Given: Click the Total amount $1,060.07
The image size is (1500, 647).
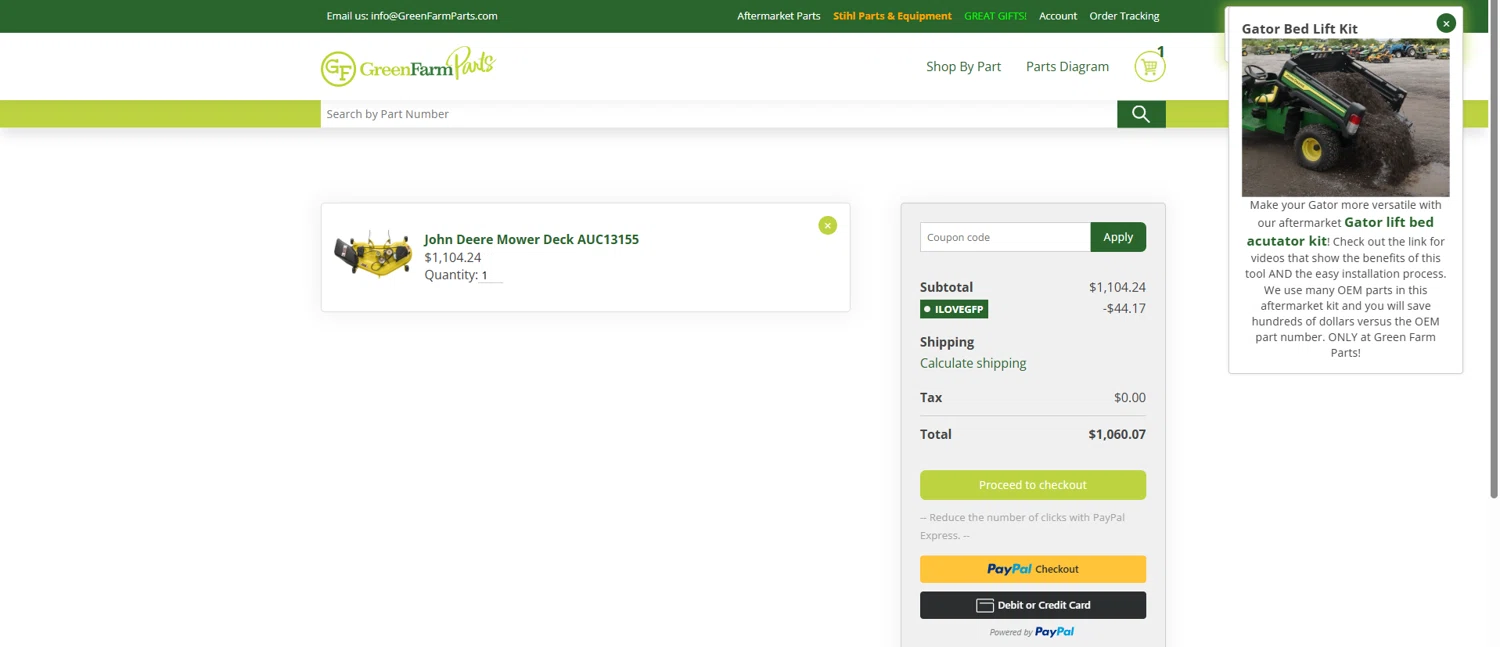Looking at the screenshot, I should click(x=1117, y=434).
